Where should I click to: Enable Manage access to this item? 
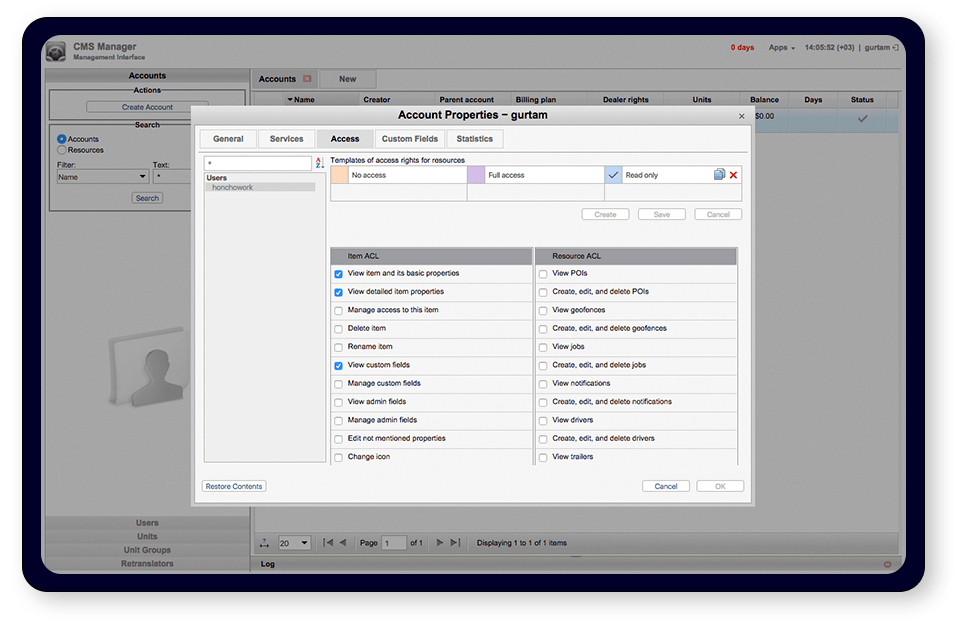(339, 310)
